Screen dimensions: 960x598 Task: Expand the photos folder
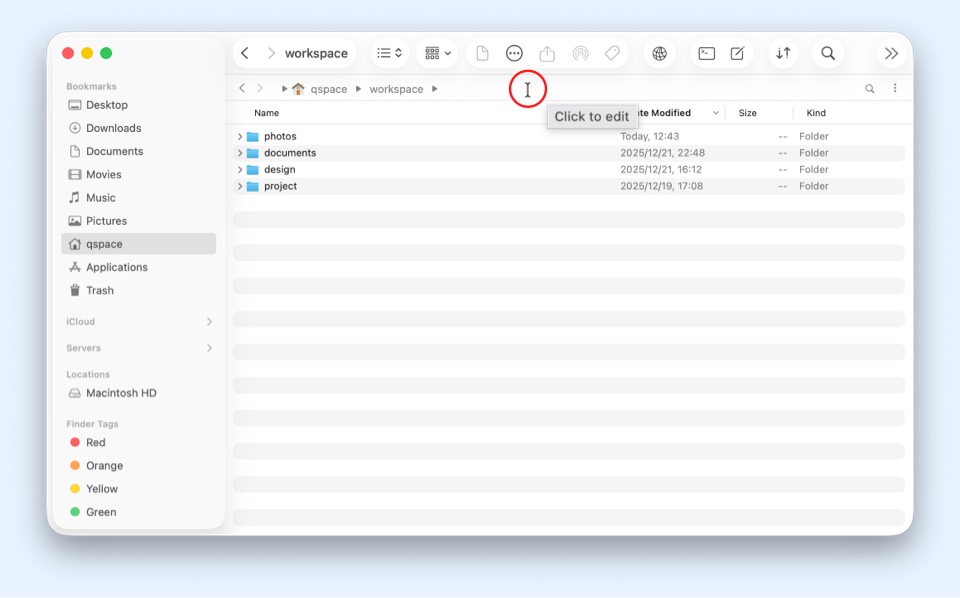click(240, 137)
